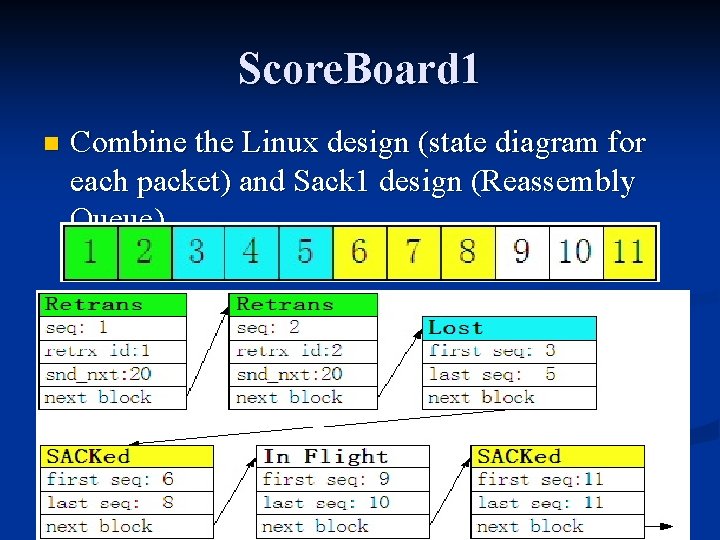Click the 'first seq: 3' row
This screenshot has height=540, width=720.
point(509,352)
